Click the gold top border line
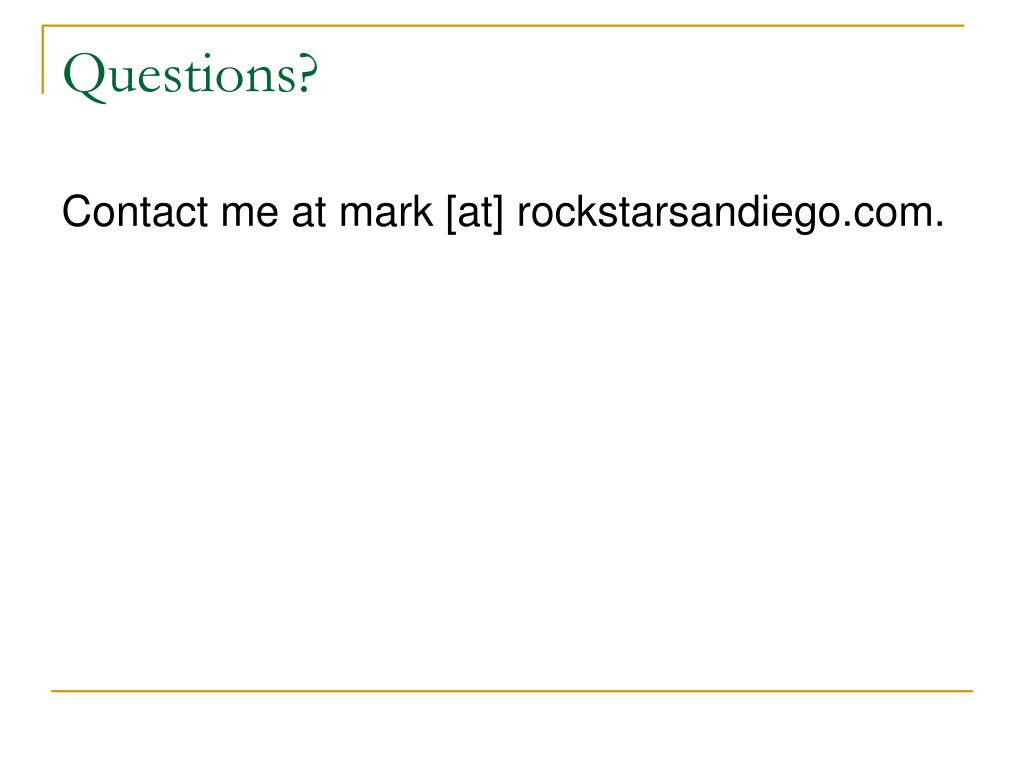 [503, 25]
